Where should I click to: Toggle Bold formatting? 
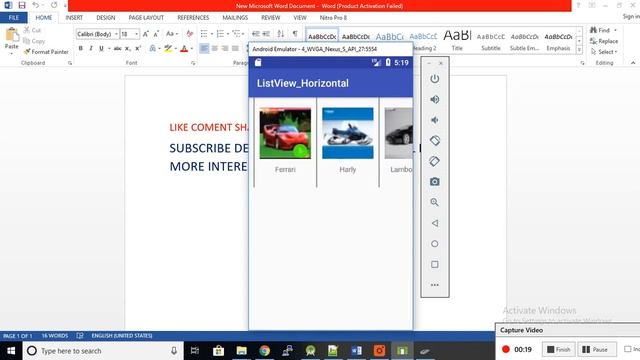pos(81,49)
